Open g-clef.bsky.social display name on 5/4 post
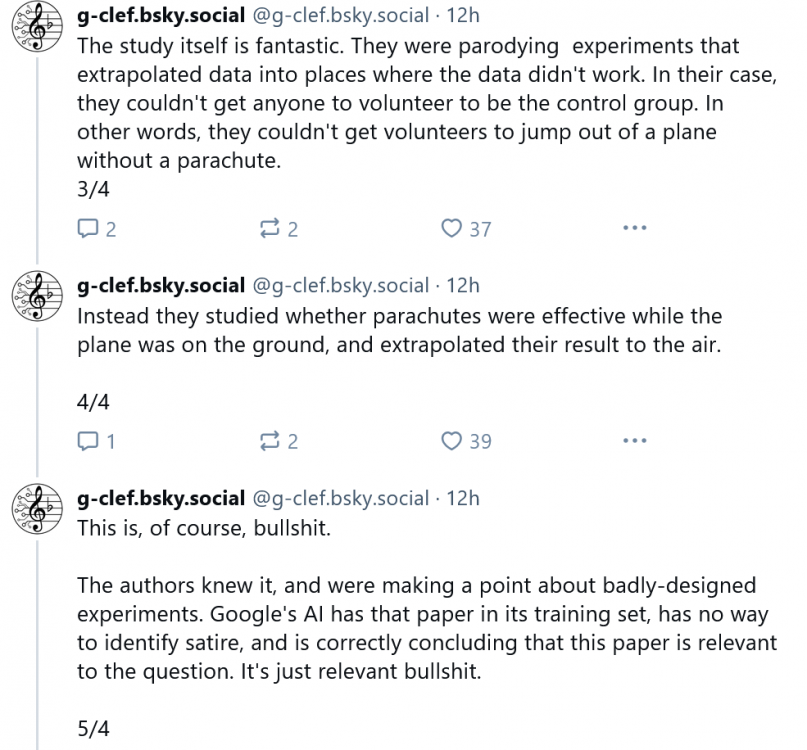This screenshot has height=750, width=807. (x=161, y=498)
